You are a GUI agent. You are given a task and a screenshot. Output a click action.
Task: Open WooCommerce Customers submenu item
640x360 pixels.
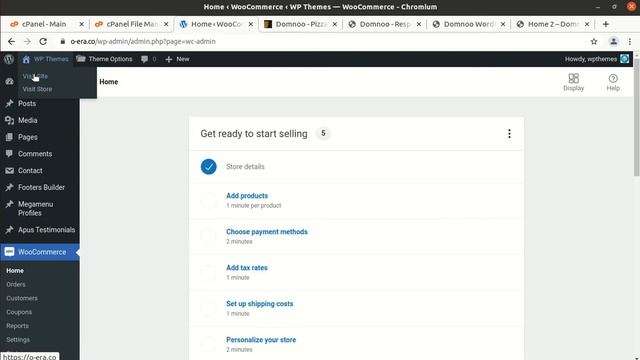tap(22, 298)
